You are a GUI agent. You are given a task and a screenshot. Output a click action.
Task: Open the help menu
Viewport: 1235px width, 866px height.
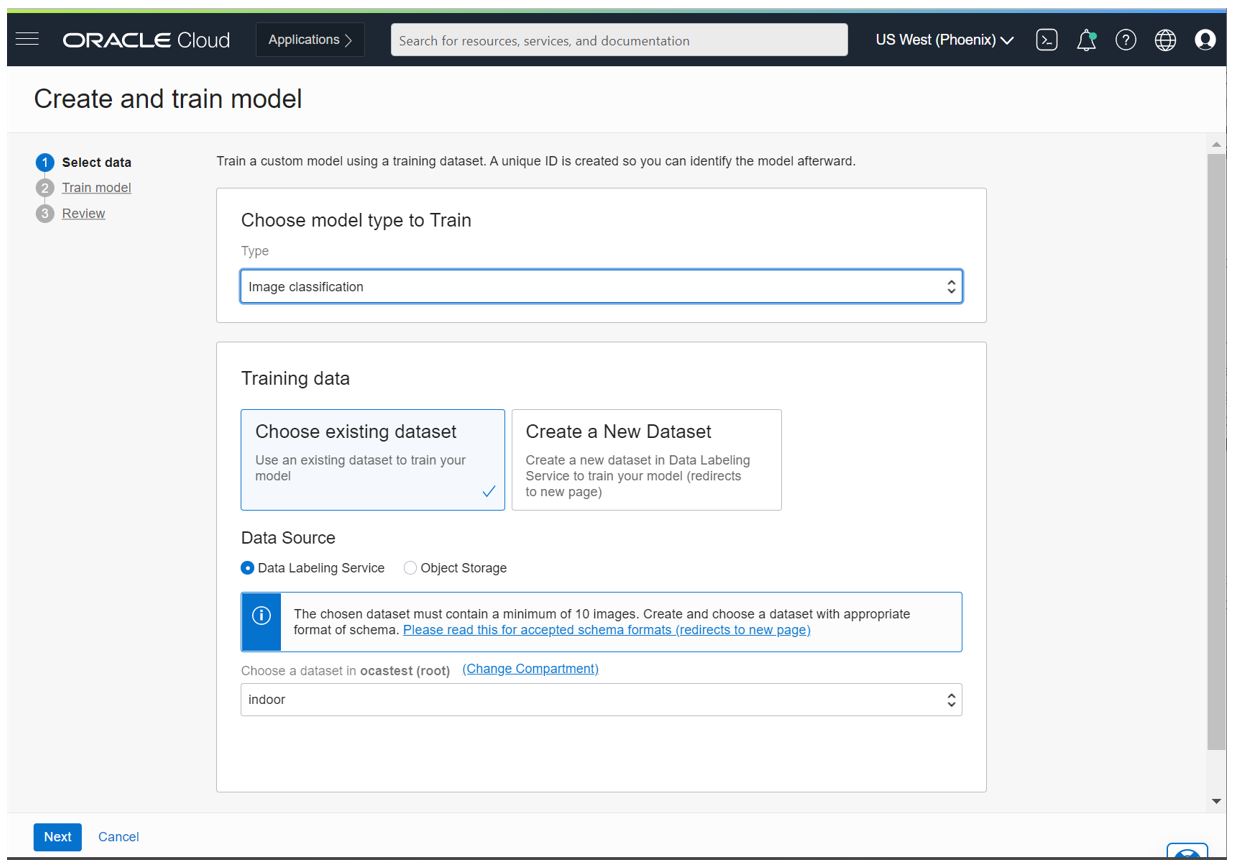pos(1128,41)
